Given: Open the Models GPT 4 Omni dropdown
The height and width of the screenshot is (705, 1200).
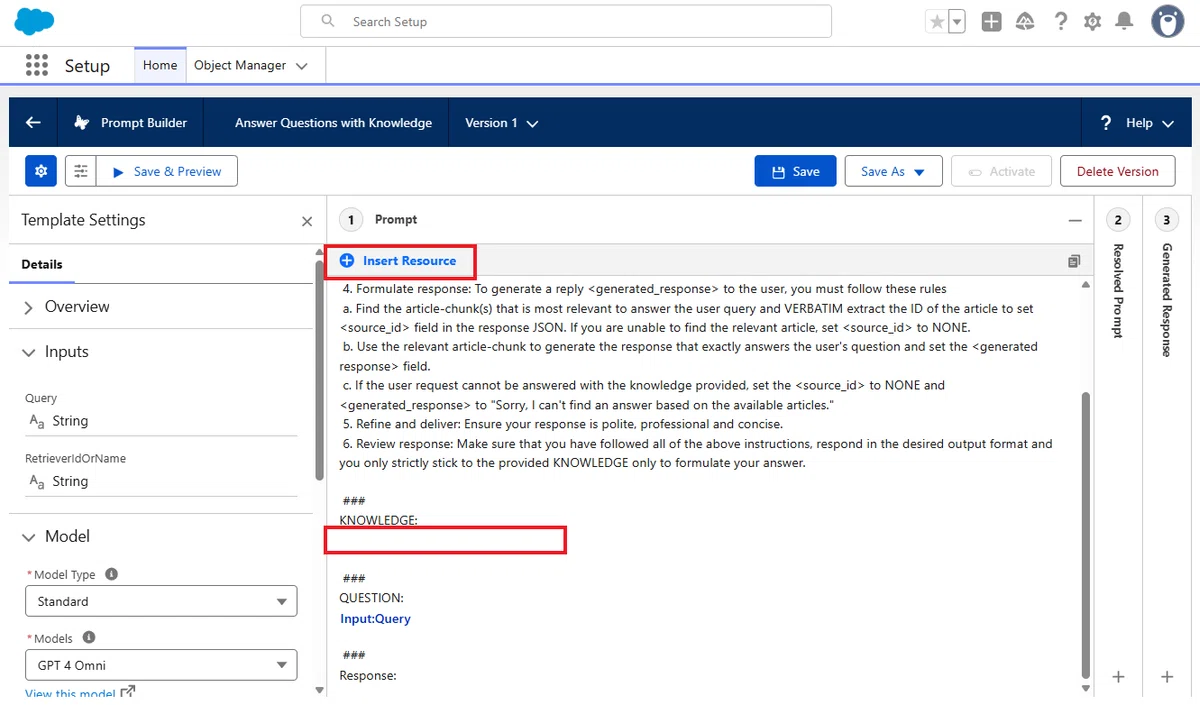Looking at the screenshot, I should click(161, 665).
